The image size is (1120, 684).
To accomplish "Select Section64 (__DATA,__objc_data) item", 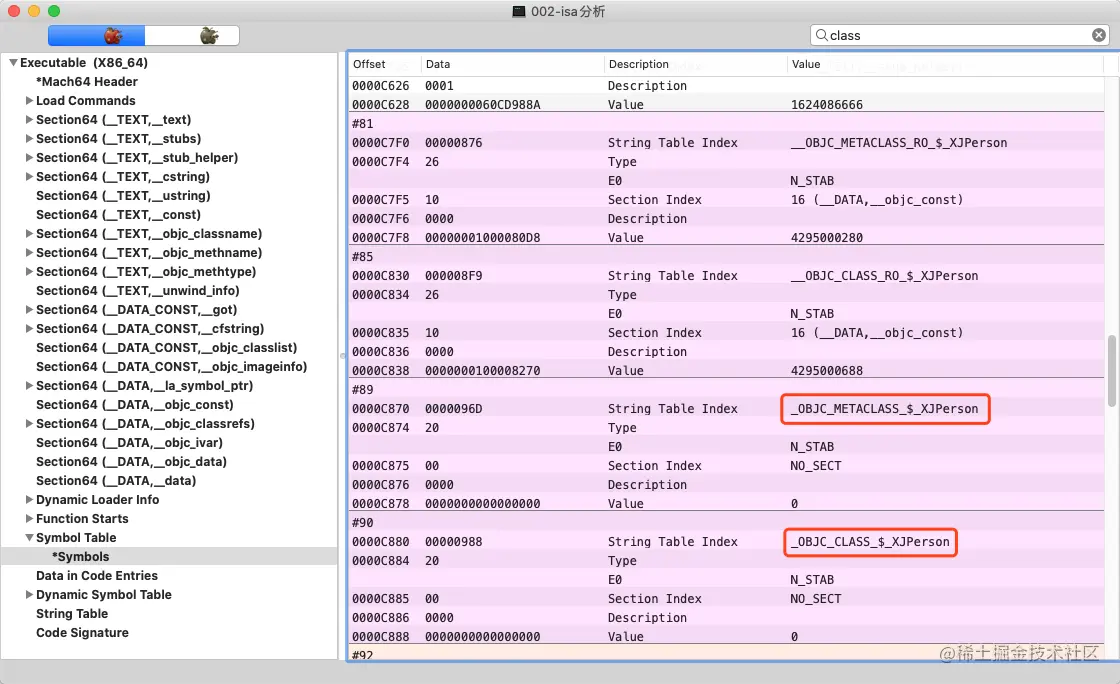I will point(131,462).
